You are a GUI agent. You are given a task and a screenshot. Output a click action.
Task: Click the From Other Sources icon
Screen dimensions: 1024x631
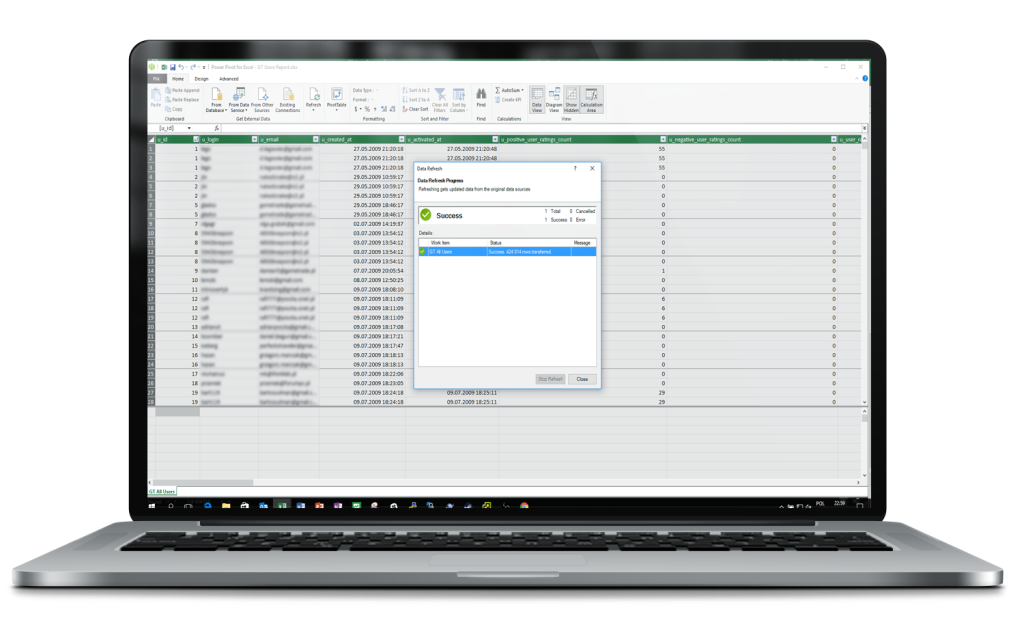pyautogui.click(x=263, y=96)
